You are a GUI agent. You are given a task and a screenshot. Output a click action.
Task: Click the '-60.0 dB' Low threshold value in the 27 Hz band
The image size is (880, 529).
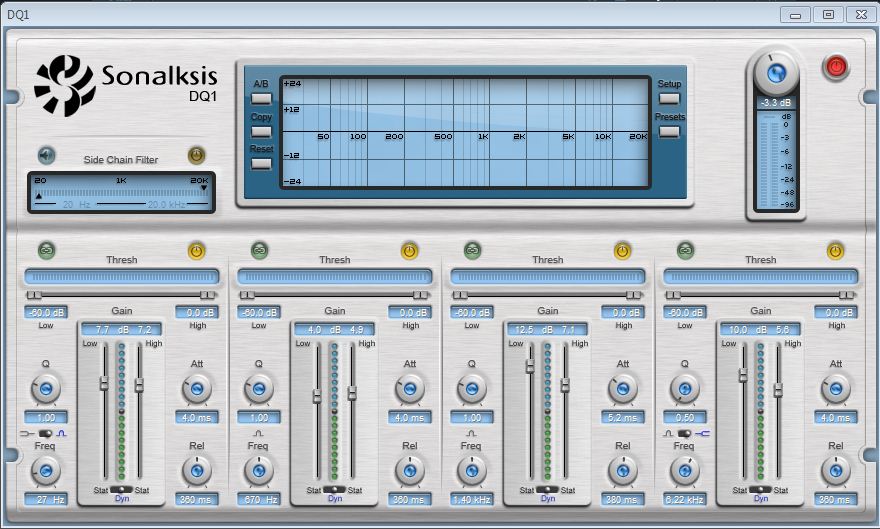point(46,312)
